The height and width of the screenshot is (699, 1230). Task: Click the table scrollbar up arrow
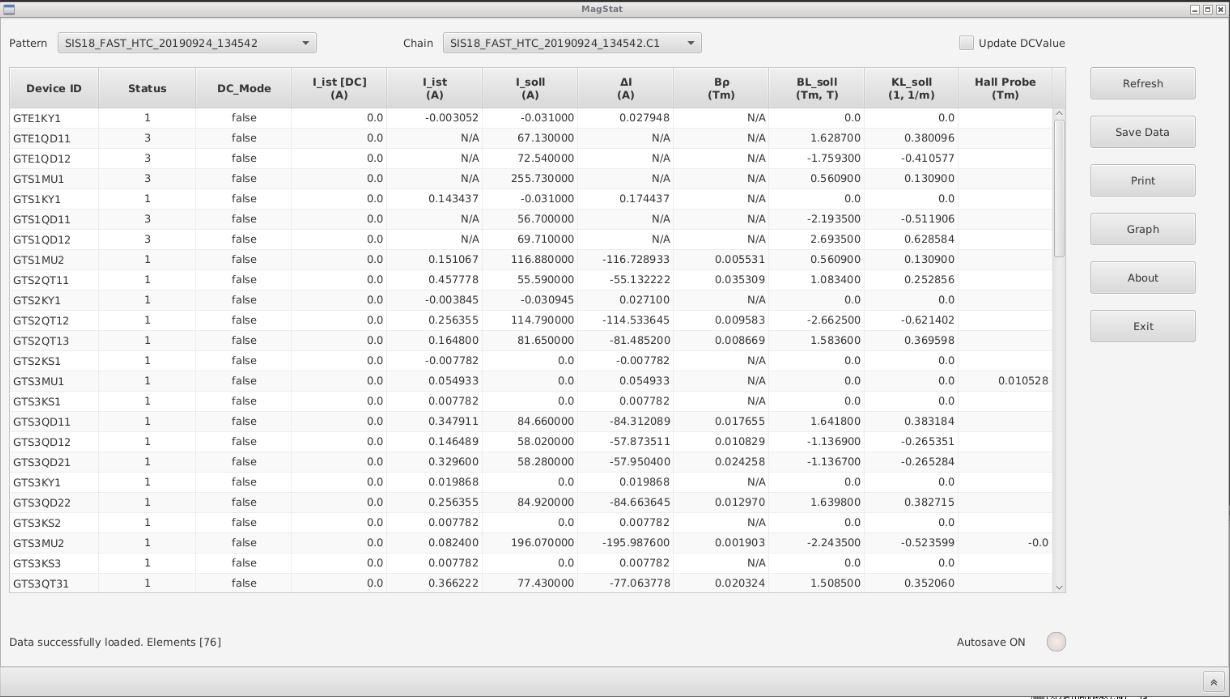1059,114
